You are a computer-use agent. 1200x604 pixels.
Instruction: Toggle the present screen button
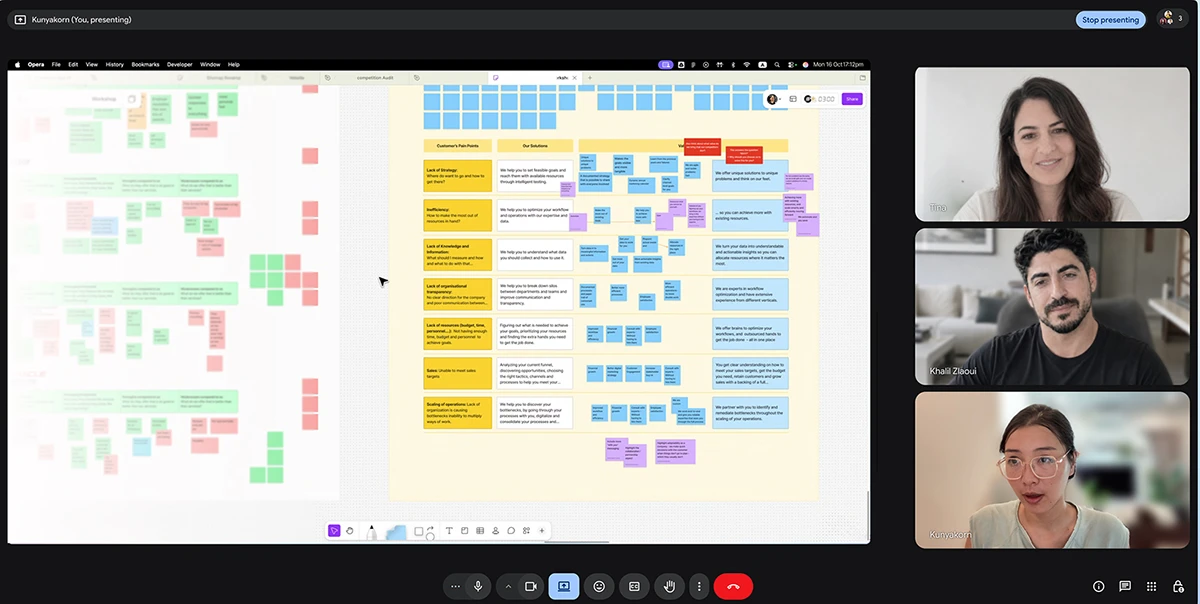coord(564,586)
